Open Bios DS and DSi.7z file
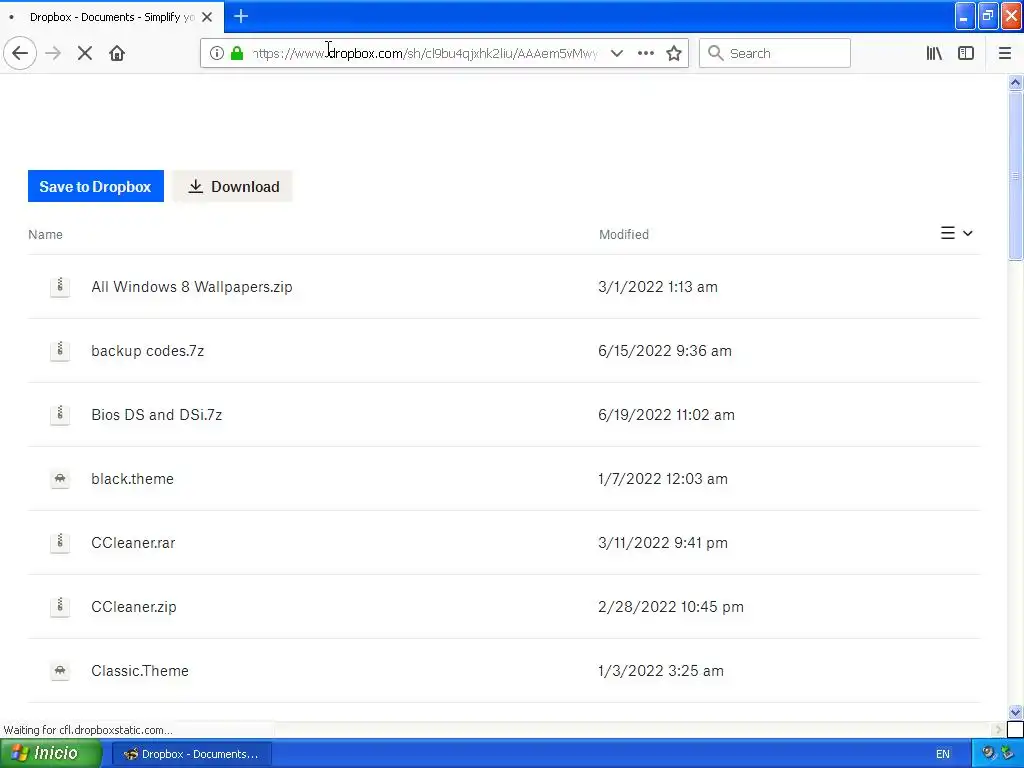Viewport: 1024px width, 768px height. (x=157, y=415)
